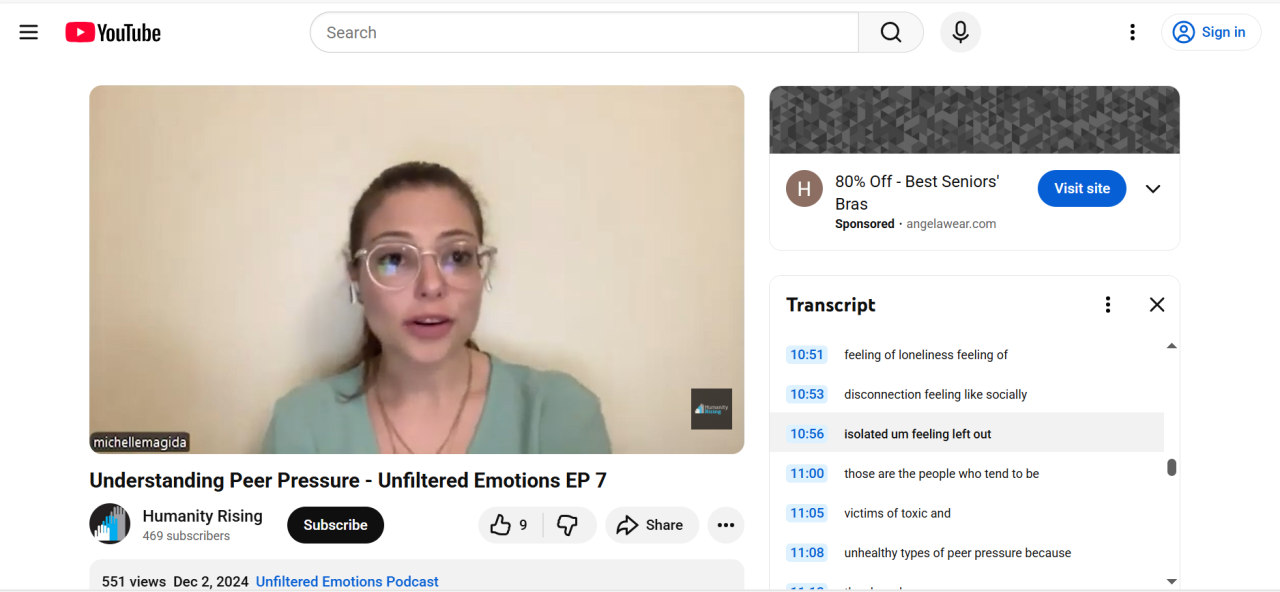The width and height of the screenshot is (1280, 592).
Task: Open the settings three-dot menu near Sign in
Action: (x=1132, y=32)
